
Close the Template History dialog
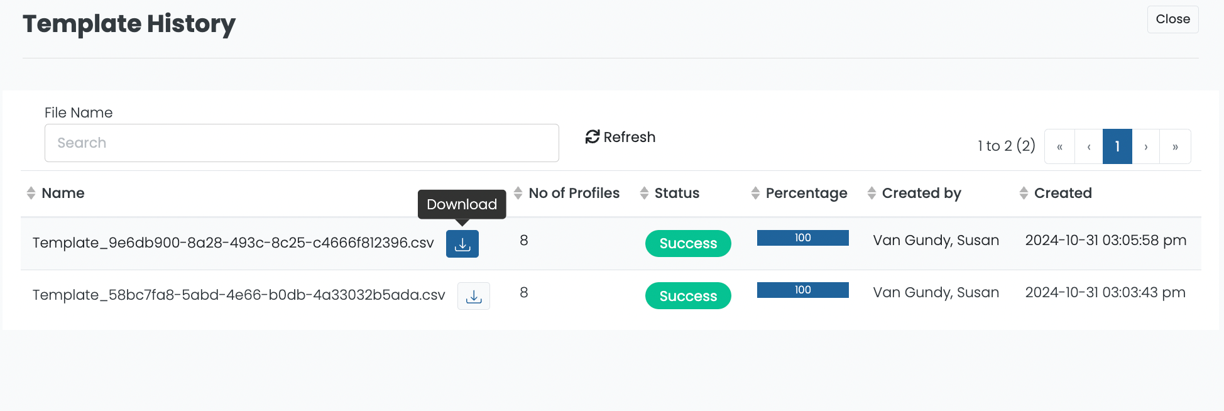click(1172, 19)
